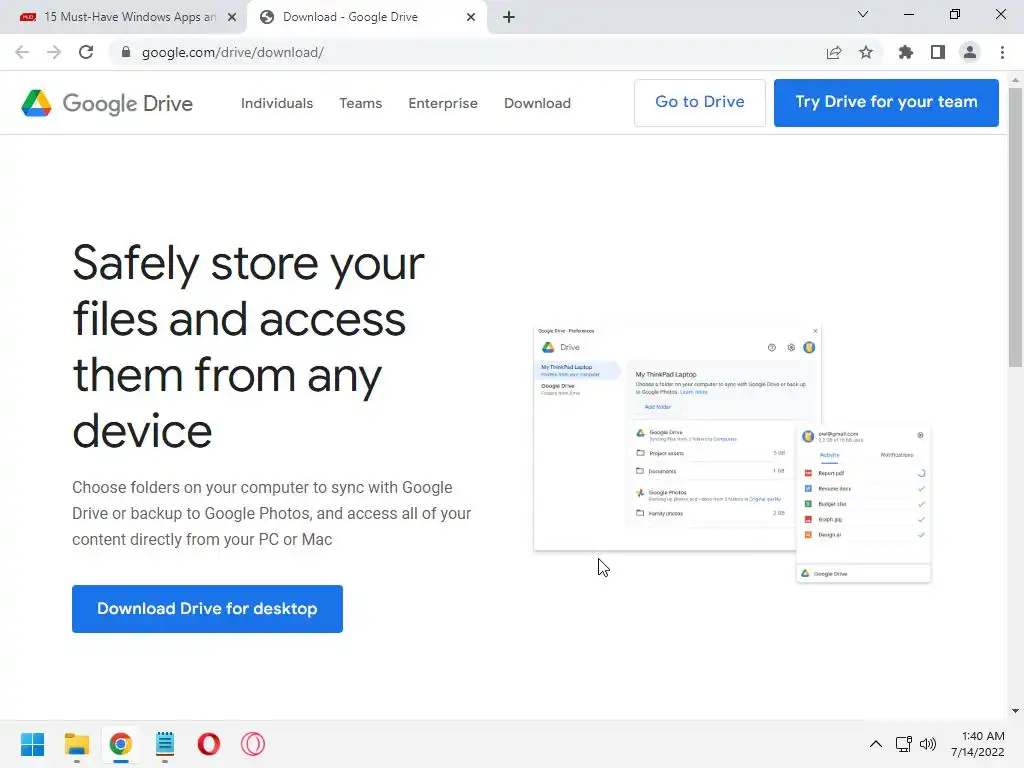Reload the page with refresh icon
Image resolution: width=1024 pixels, height=768 pixels.
86,52
